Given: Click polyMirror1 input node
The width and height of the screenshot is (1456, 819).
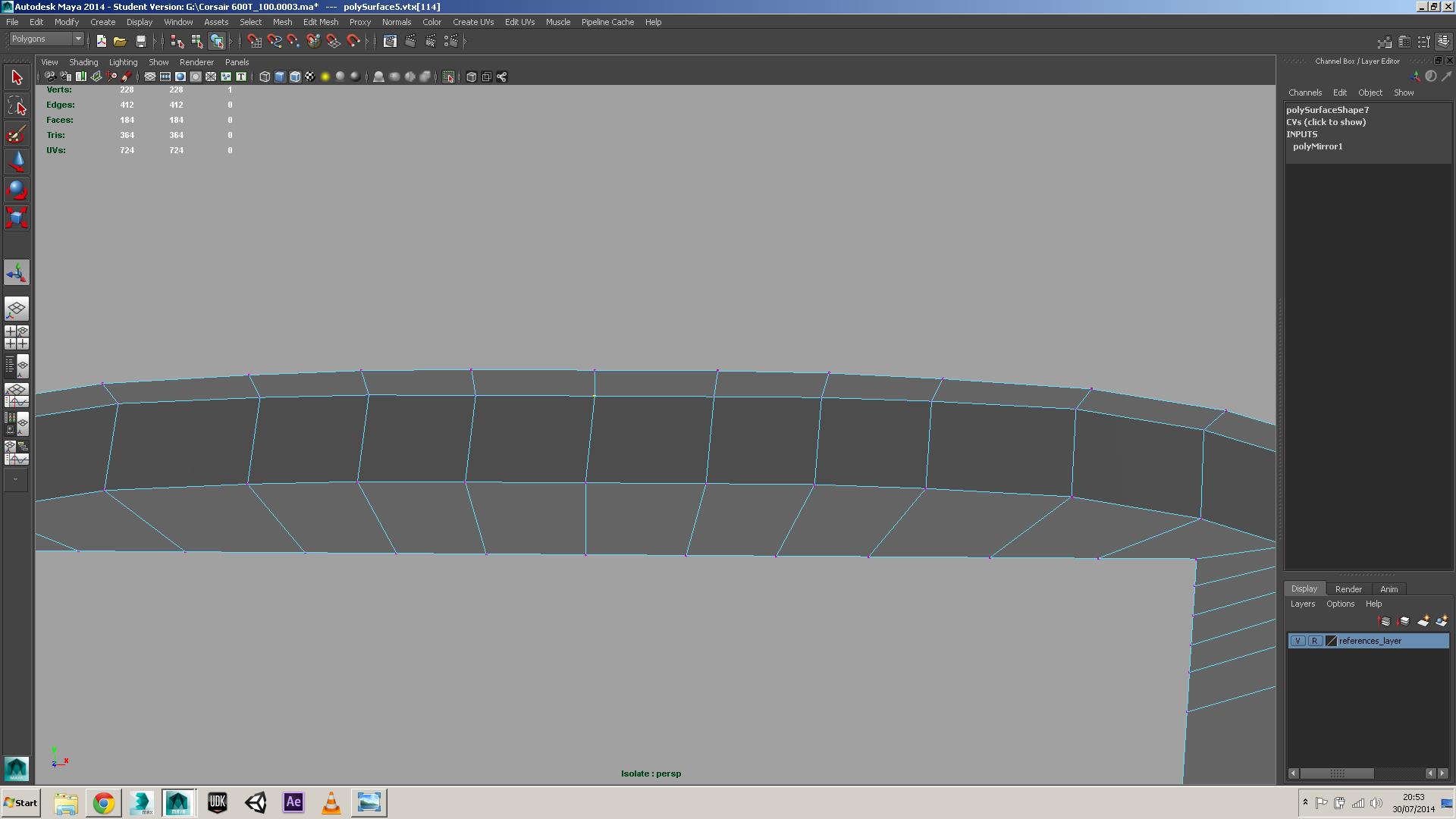Looking at the screenshot, I should coord(1317,146).
